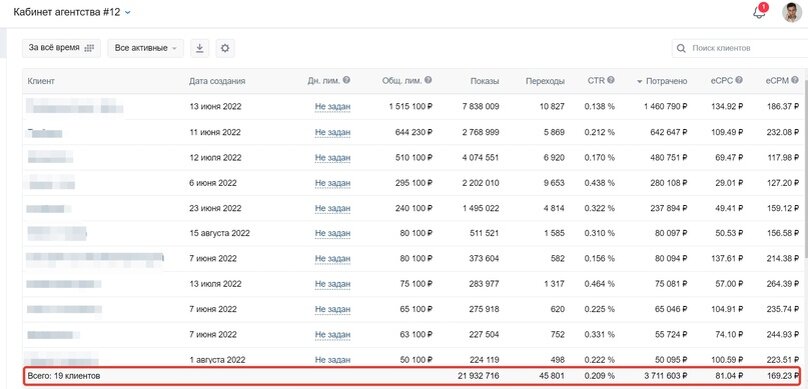
Task: Click the table's vertical scrollbar
Action: tap(805, 165)
